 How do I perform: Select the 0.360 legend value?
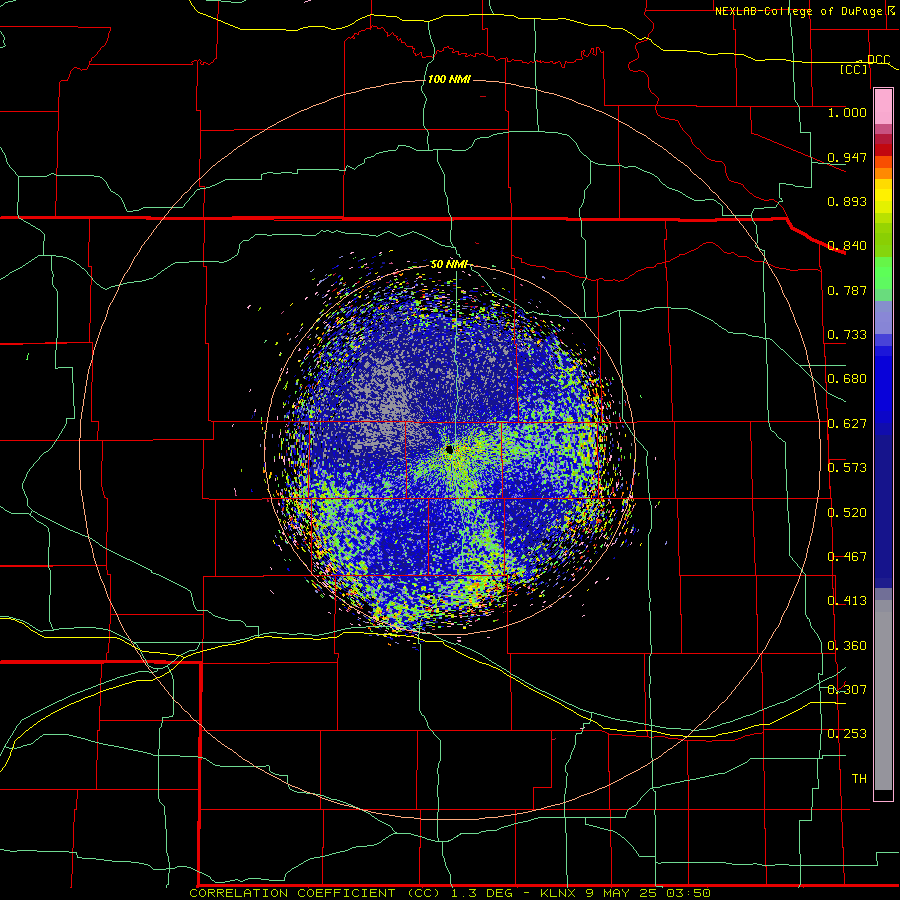click(x=847, y=646)
